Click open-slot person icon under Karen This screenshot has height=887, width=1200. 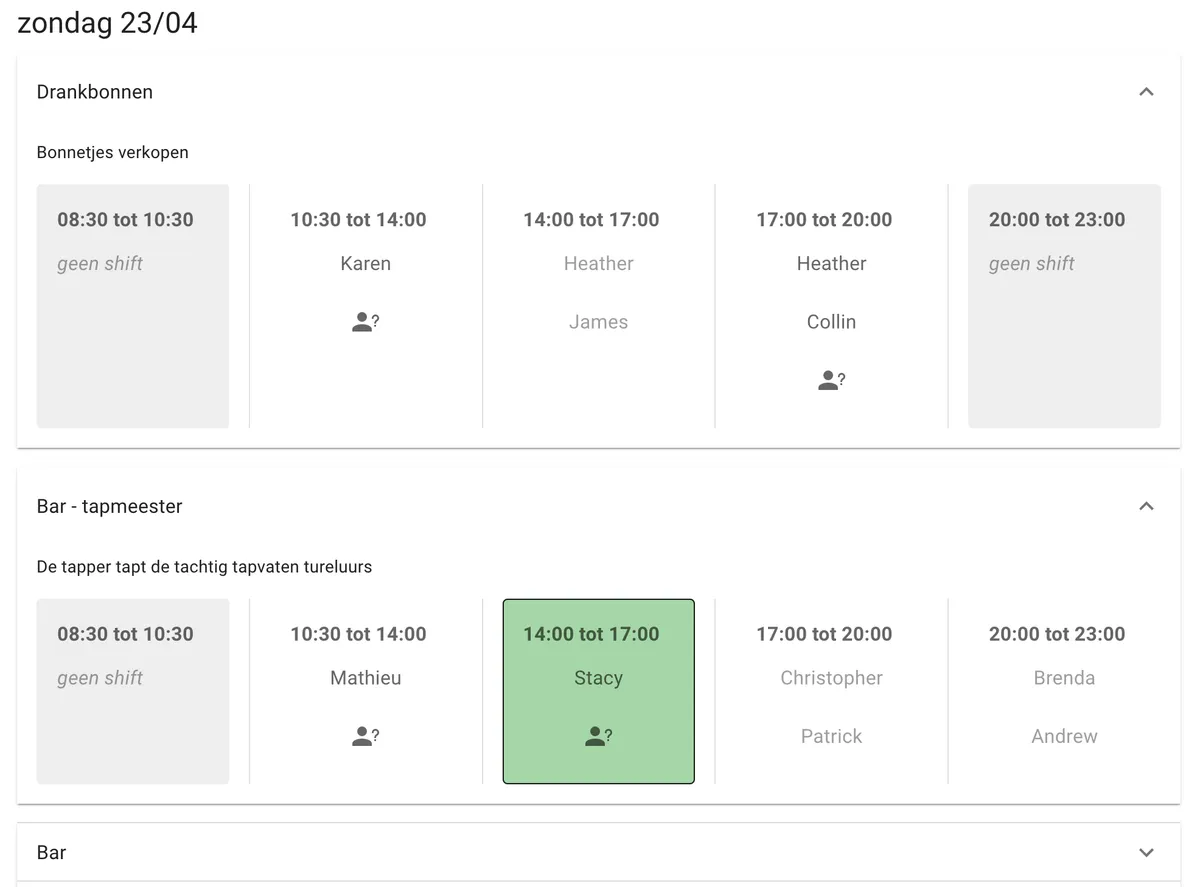pyautogui.click(x=365, y=322)
